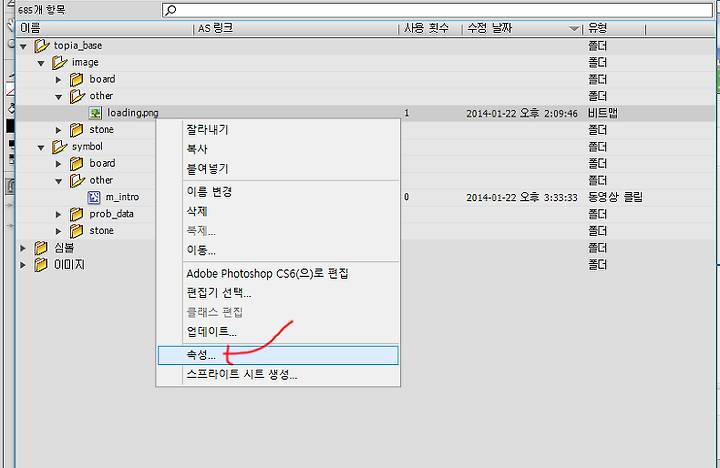Collapse the topia_base folder
Viewport: 720px width, 468px height.
23,46
